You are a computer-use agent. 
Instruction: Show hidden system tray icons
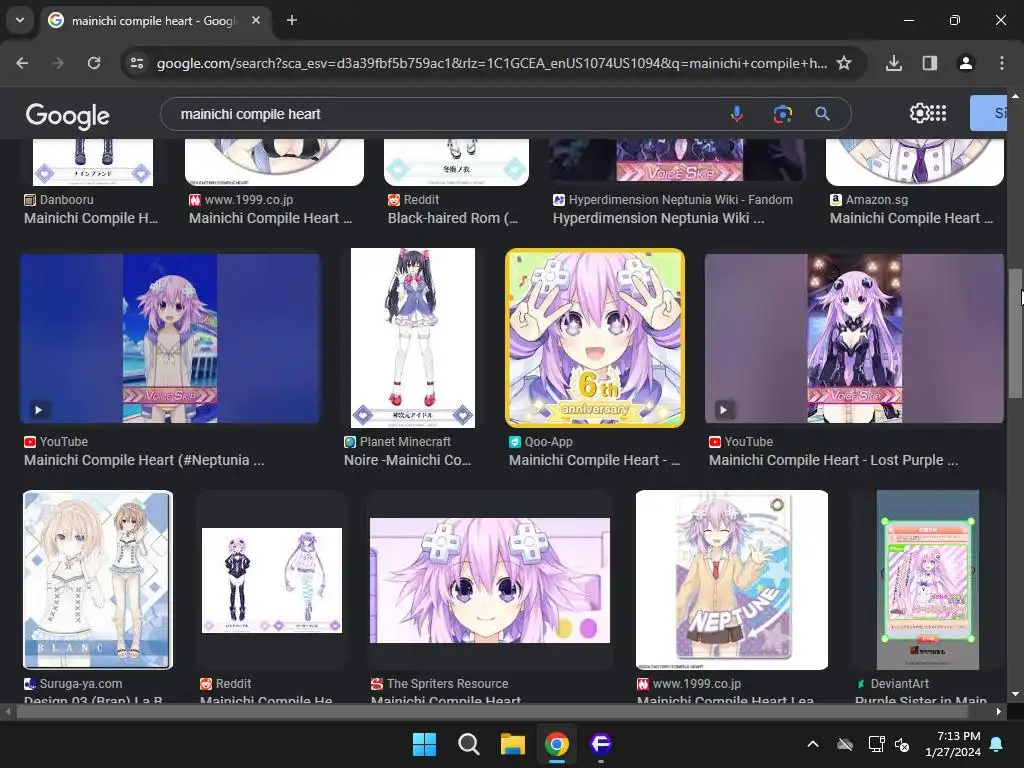[813, 744]
